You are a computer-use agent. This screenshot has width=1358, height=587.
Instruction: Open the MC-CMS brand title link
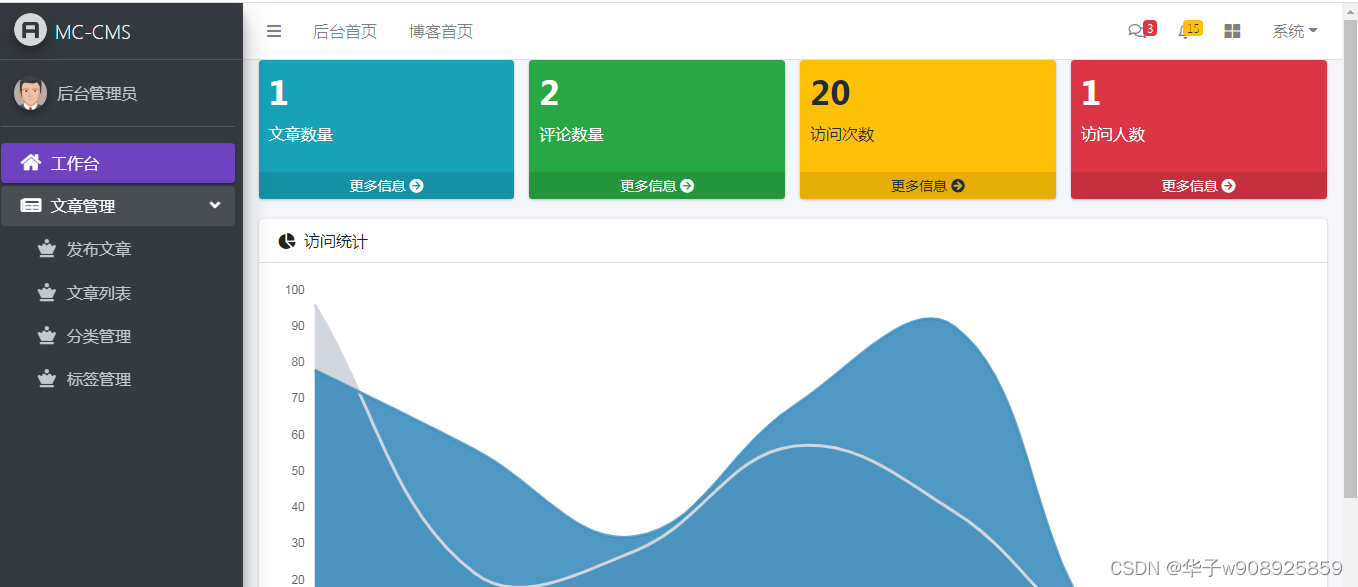[93, 32]
